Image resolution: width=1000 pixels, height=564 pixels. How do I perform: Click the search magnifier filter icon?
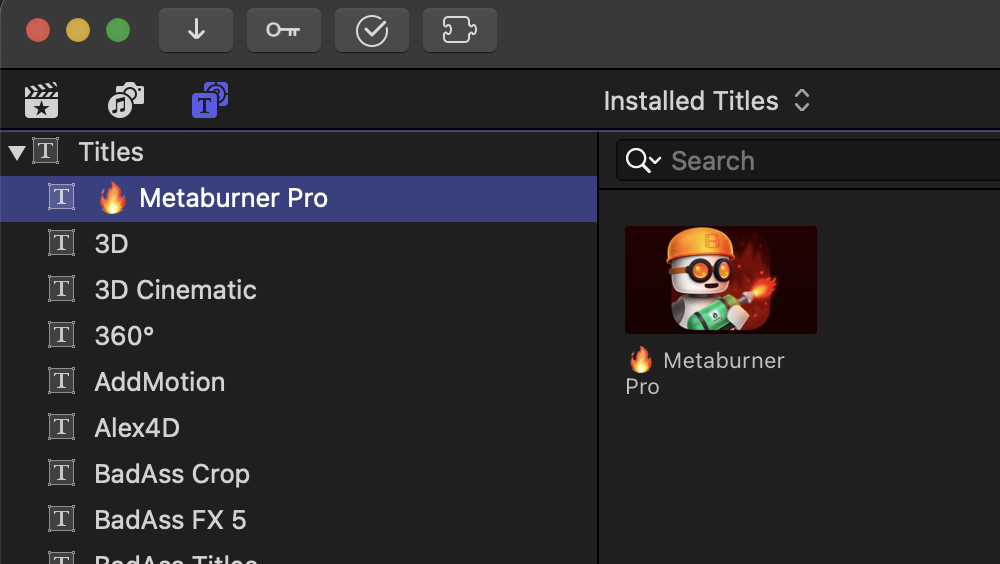[642, 161]
